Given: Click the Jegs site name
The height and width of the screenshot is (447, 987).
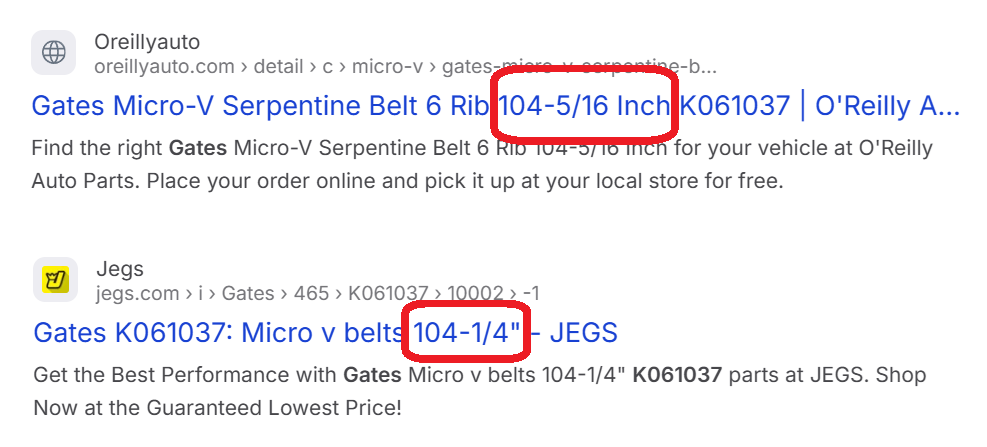Looking at the screenshot, I should [x=120, y=268].
